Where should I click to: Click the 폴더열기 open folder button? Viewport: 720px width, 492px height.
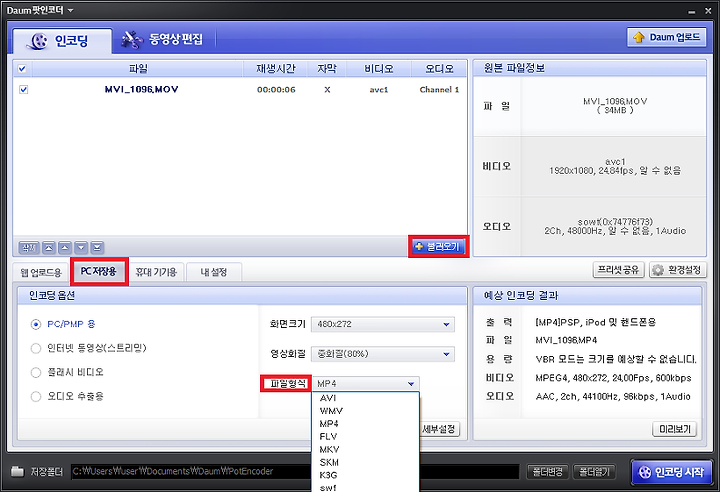click(594, 472)
